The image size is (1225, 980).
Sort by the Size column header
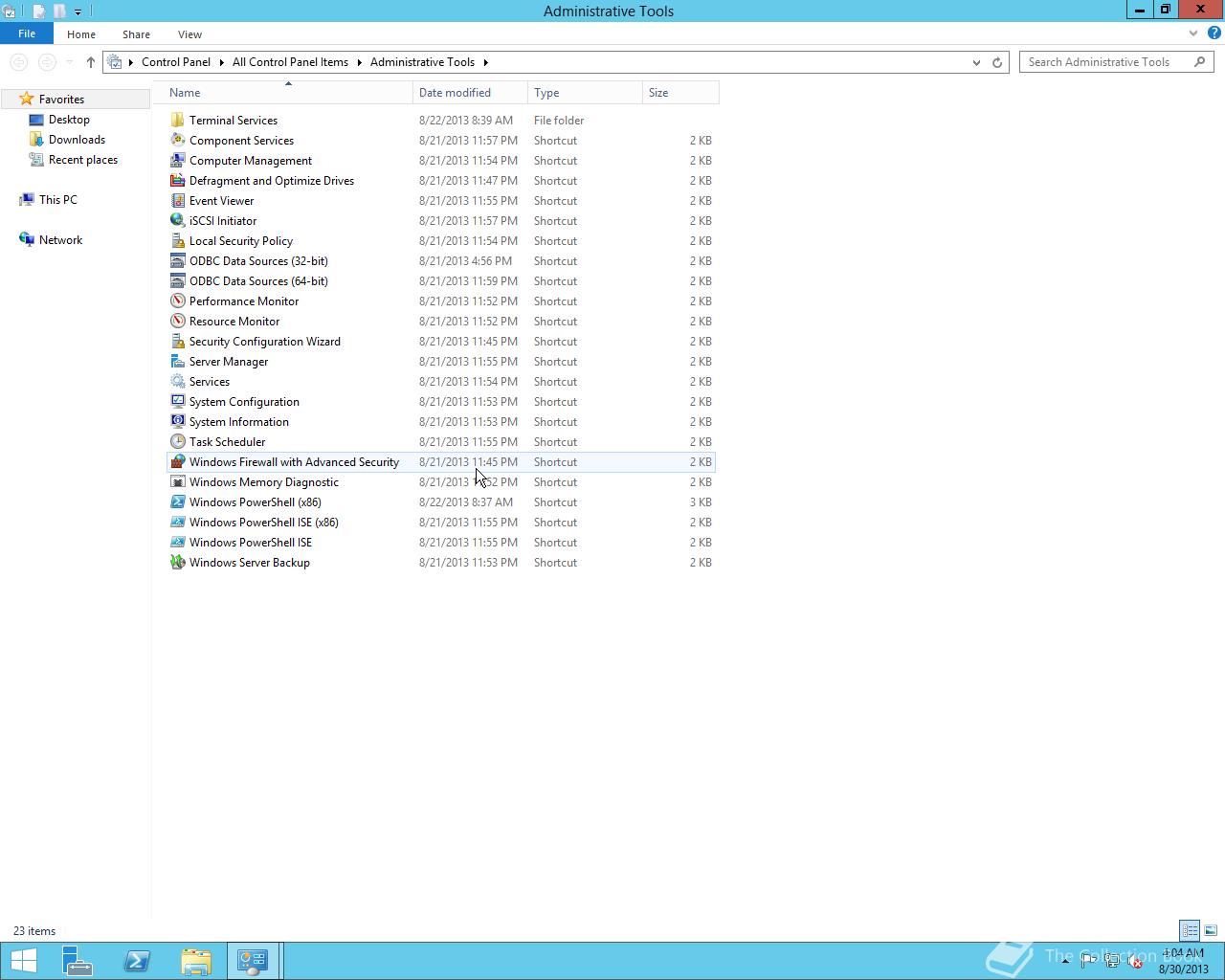680,93
